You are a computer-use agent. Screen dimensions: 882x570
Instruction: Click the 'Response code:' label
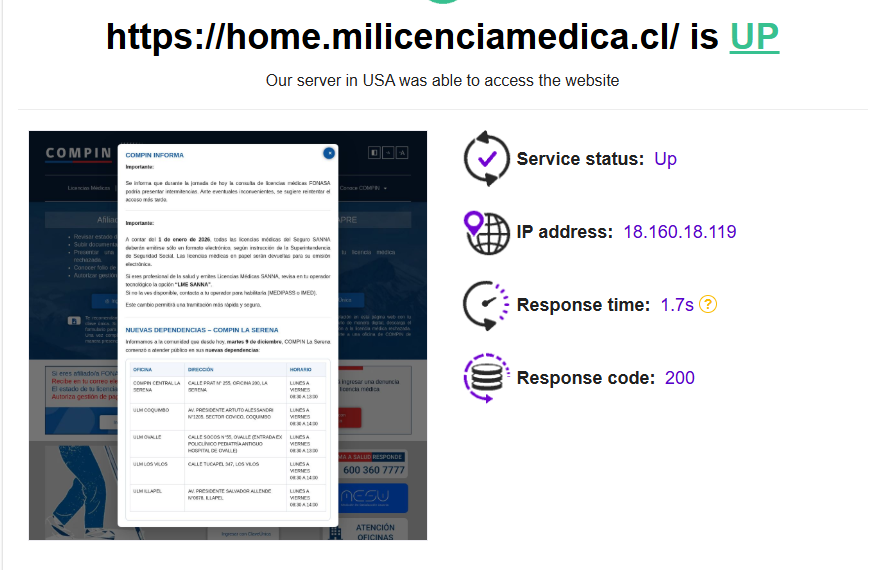586,378
